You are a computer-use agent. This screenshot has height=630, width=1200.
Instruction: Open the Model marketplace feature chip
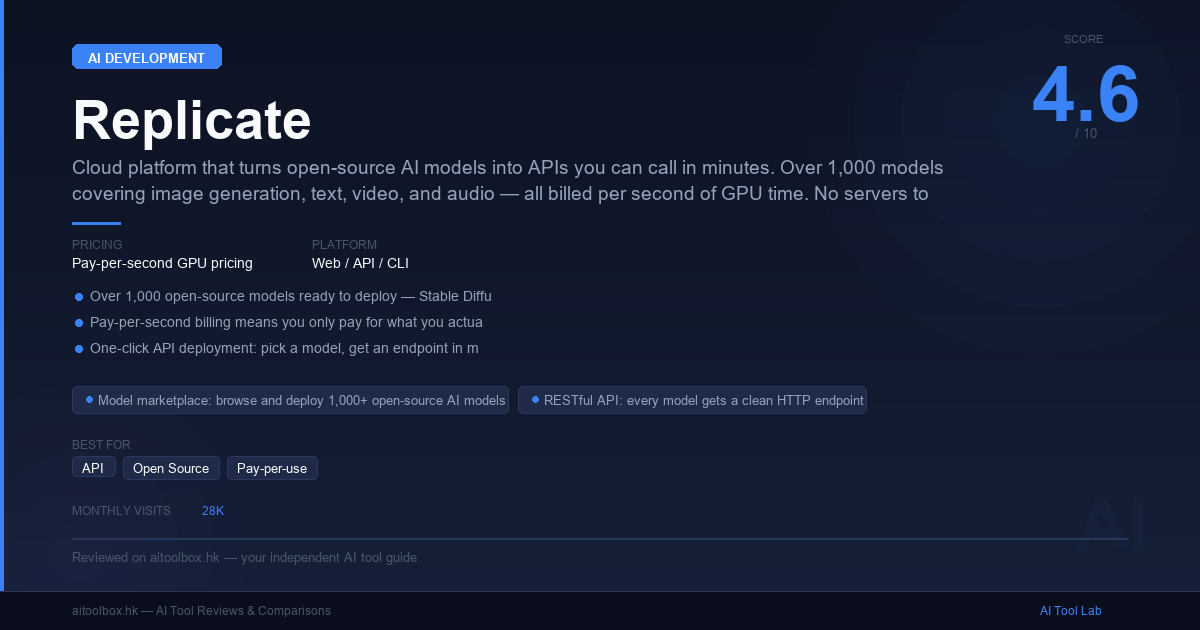pyautogui.click(x=290, y=400)
